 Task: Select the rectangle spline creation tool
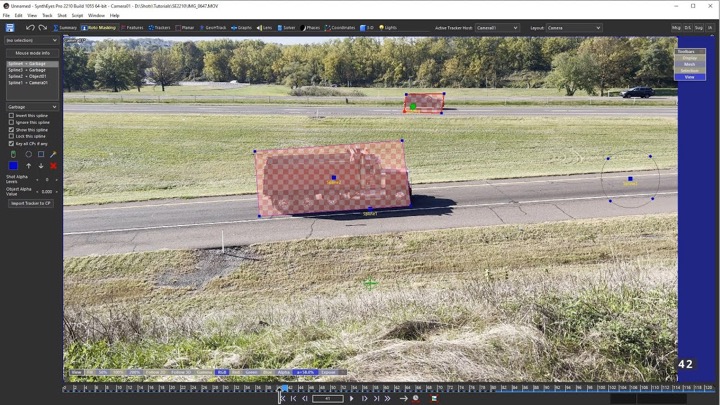(41, 154)
